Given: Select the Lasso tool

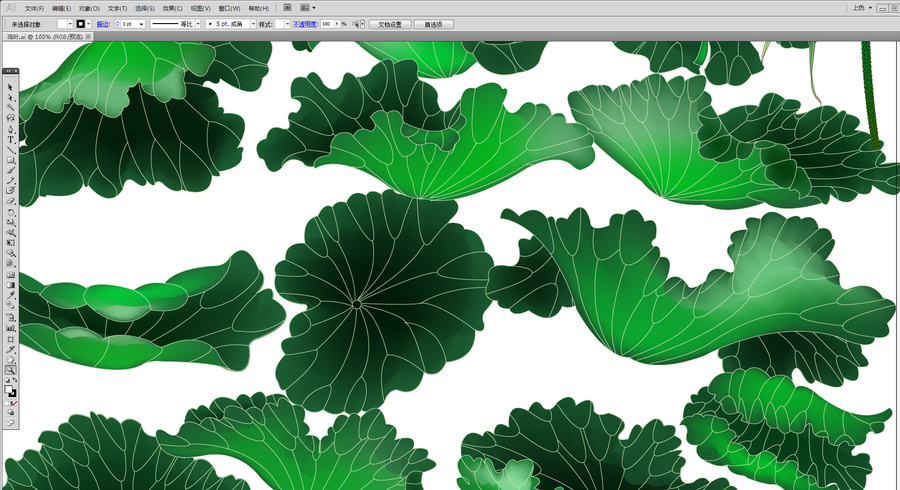Looking at the screenshot, I should [10, 117].
